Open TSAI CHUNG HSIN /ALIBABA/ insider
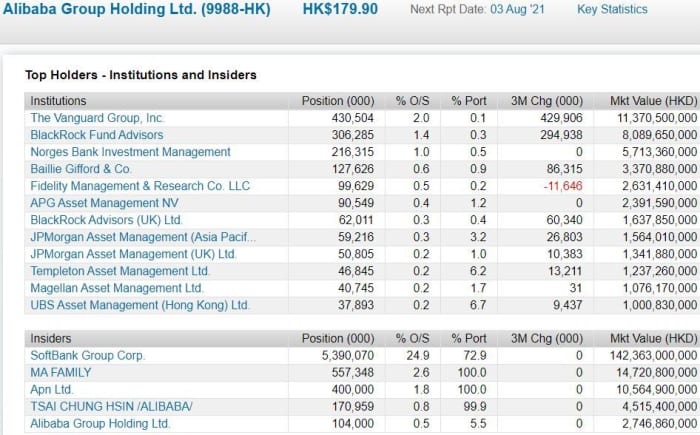Viewport: 700px width, 435px height. pyautogui.click(x=112, y=406)
